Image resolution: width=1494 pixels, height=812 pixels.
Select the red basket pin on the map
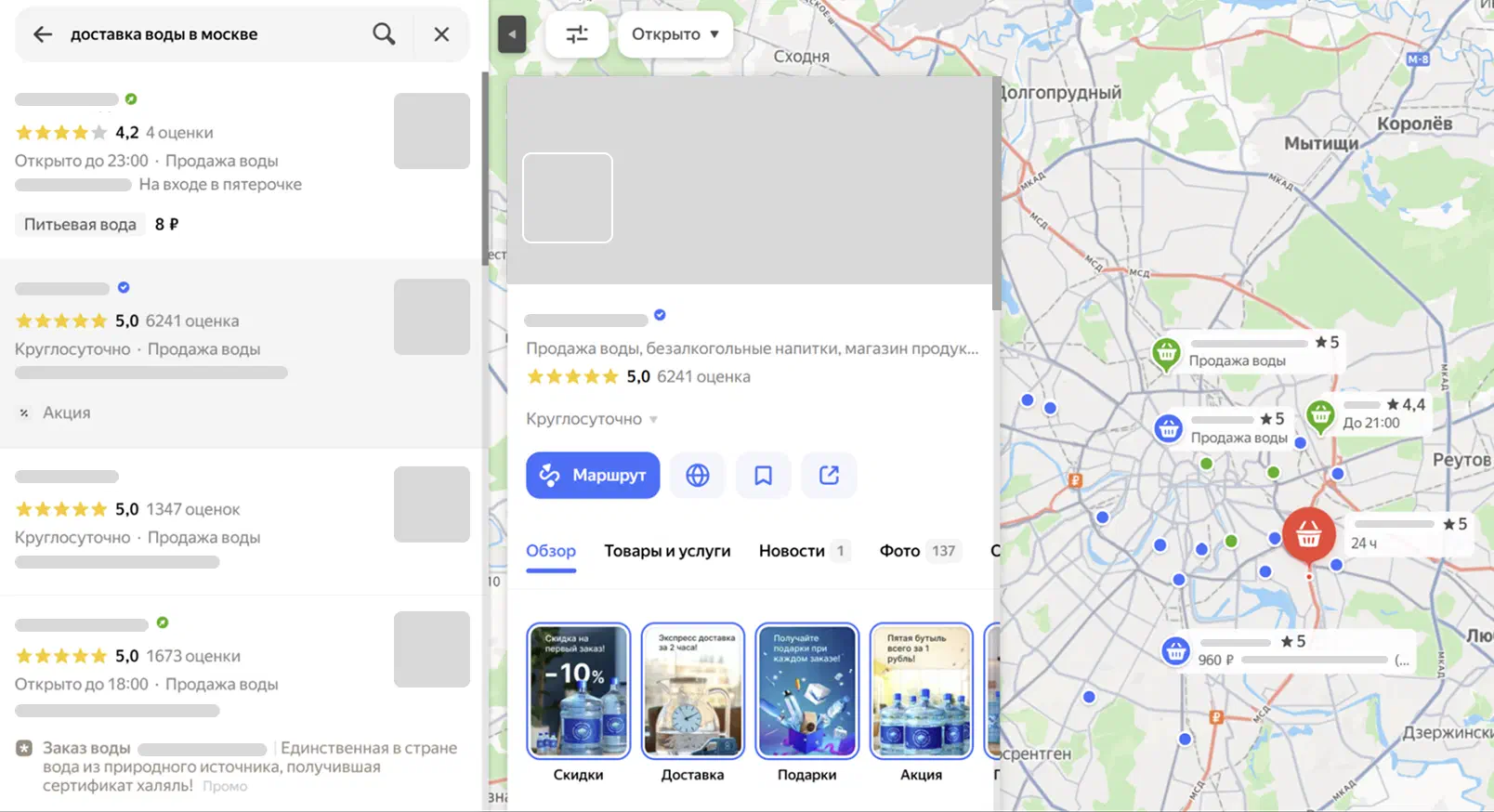tap(1308, 534)
